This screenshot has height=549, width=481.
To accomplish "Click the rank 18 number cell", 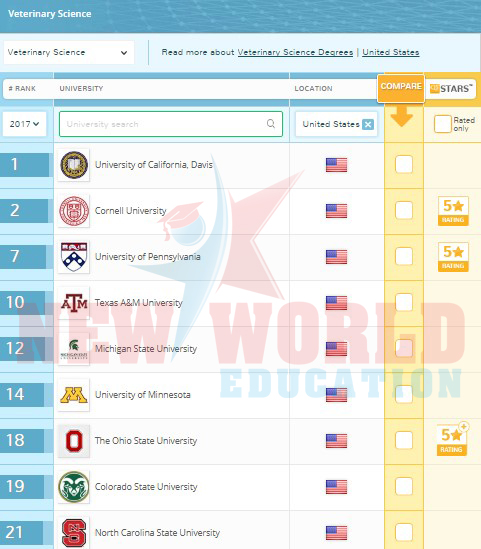I will coord(23,441).
